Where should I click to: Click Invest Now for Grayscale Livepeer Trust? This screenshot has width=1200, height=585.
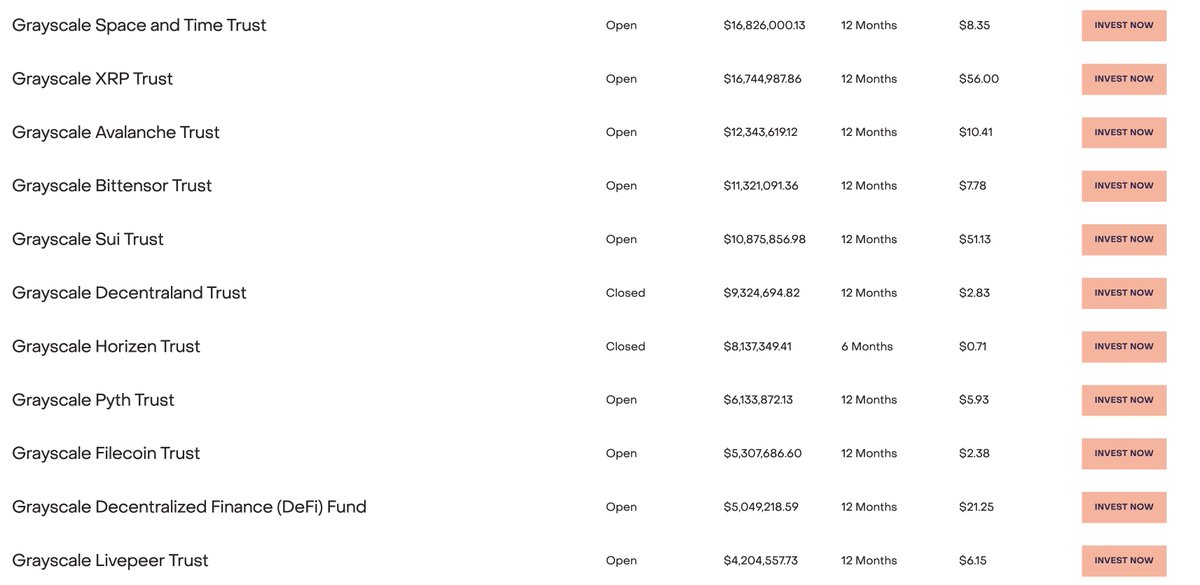[x=1124, y=560]
